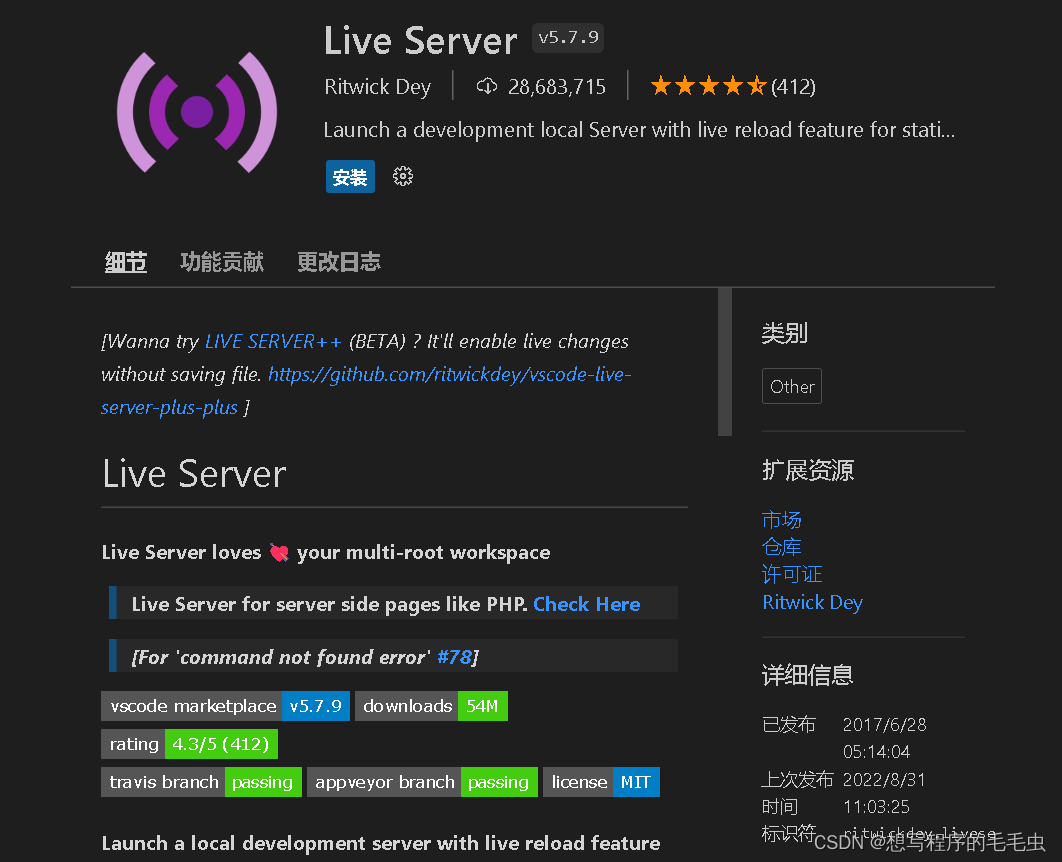This screenshot has width=1062, height=862.
Task: Open the 更改日志 changelog tab
Action: [x=339, y=261]
